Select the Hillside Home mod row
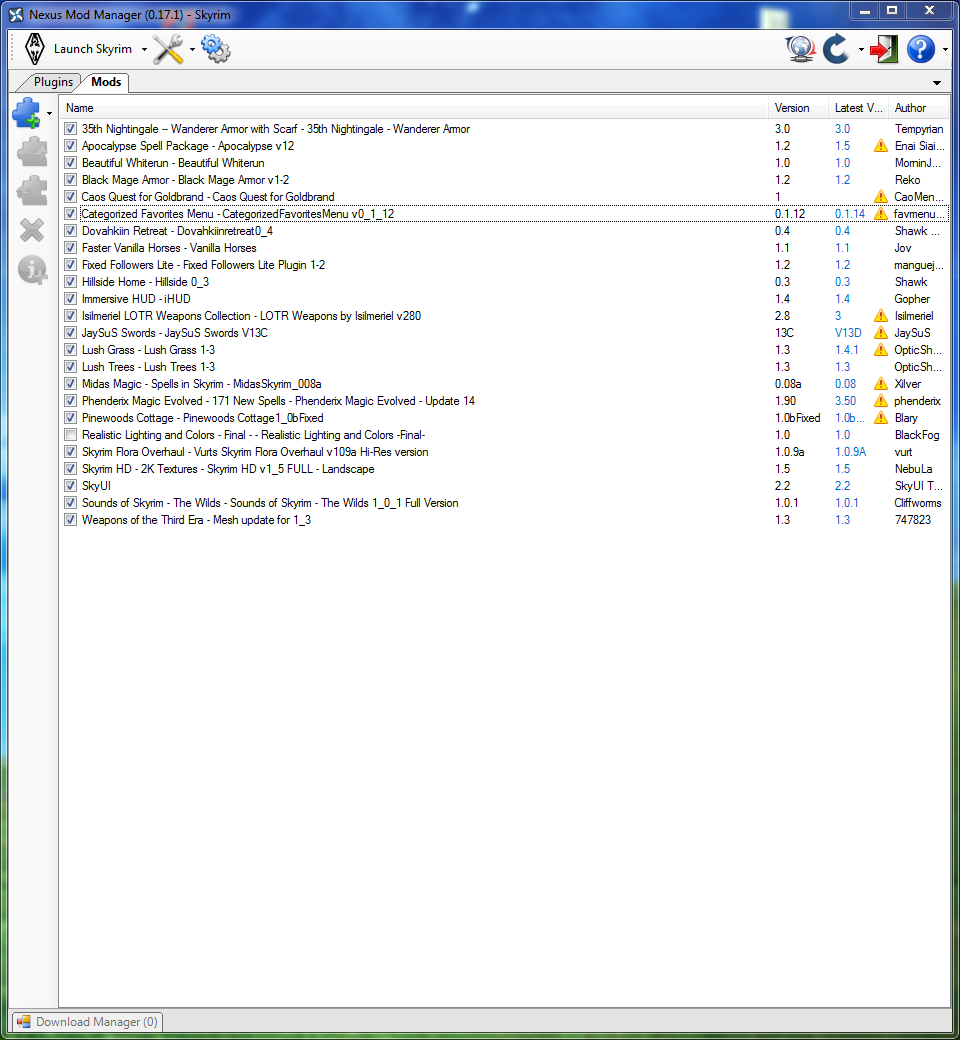960x1040 pixels. tap(504, 282)
